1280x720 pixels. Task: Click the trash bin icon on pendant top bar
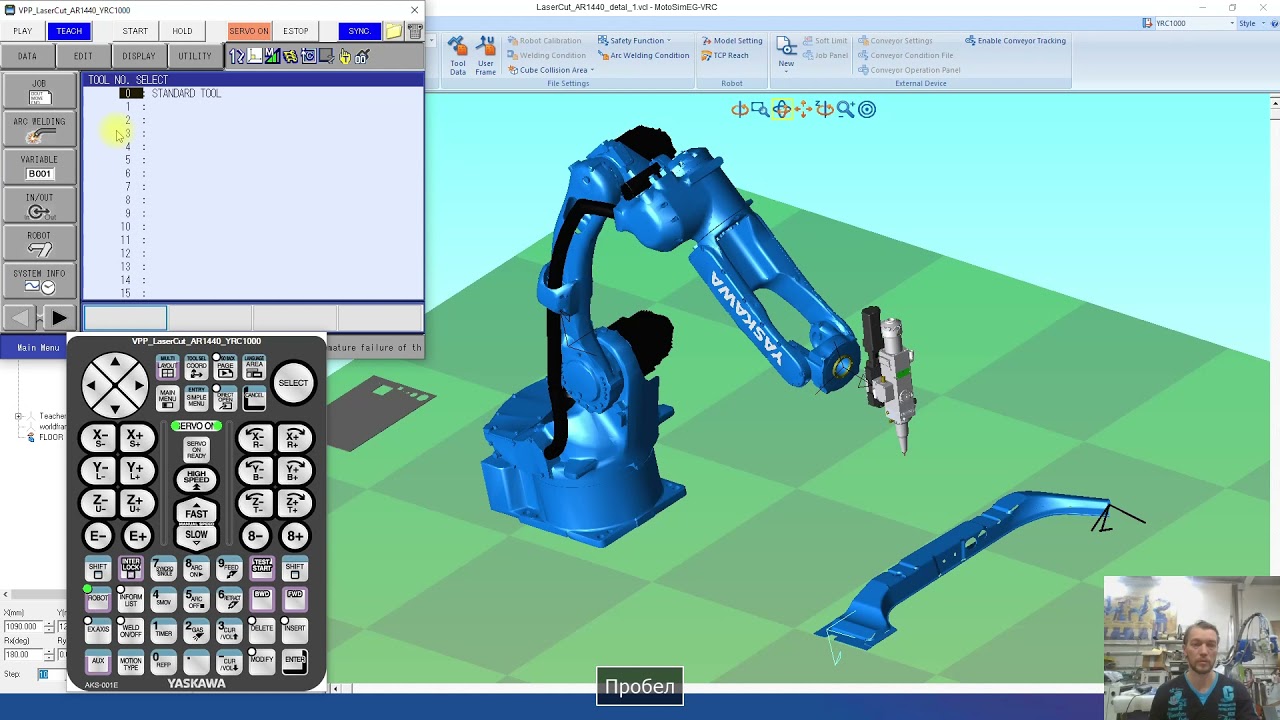(414, 31)
